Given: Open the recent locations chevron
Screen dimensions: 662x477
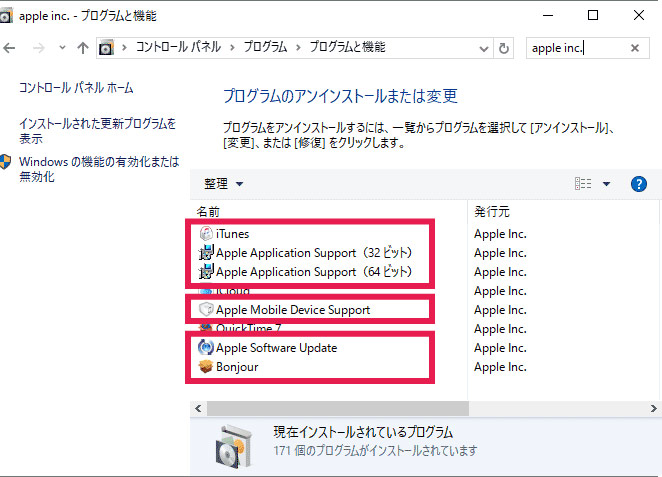Looking at the screenshot, I should tap(62, 48).
